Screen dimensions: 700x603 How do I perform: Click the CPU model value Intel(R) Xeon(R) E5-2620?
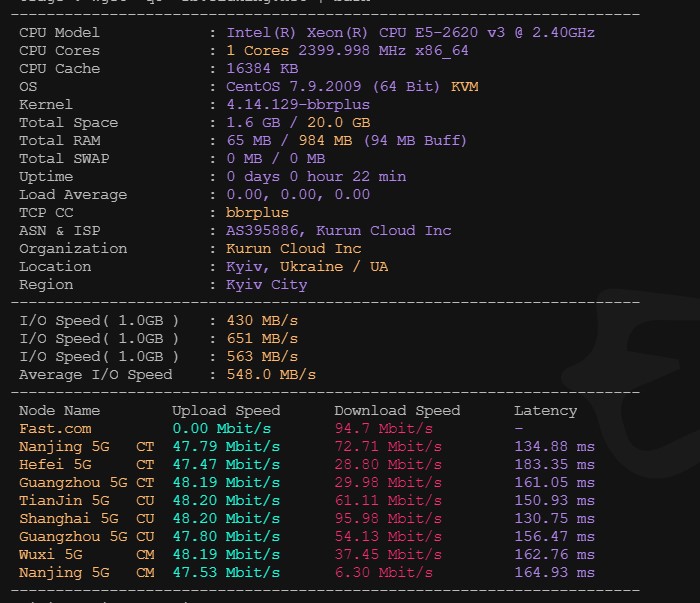pyautogui.click(x=410, y=33)
